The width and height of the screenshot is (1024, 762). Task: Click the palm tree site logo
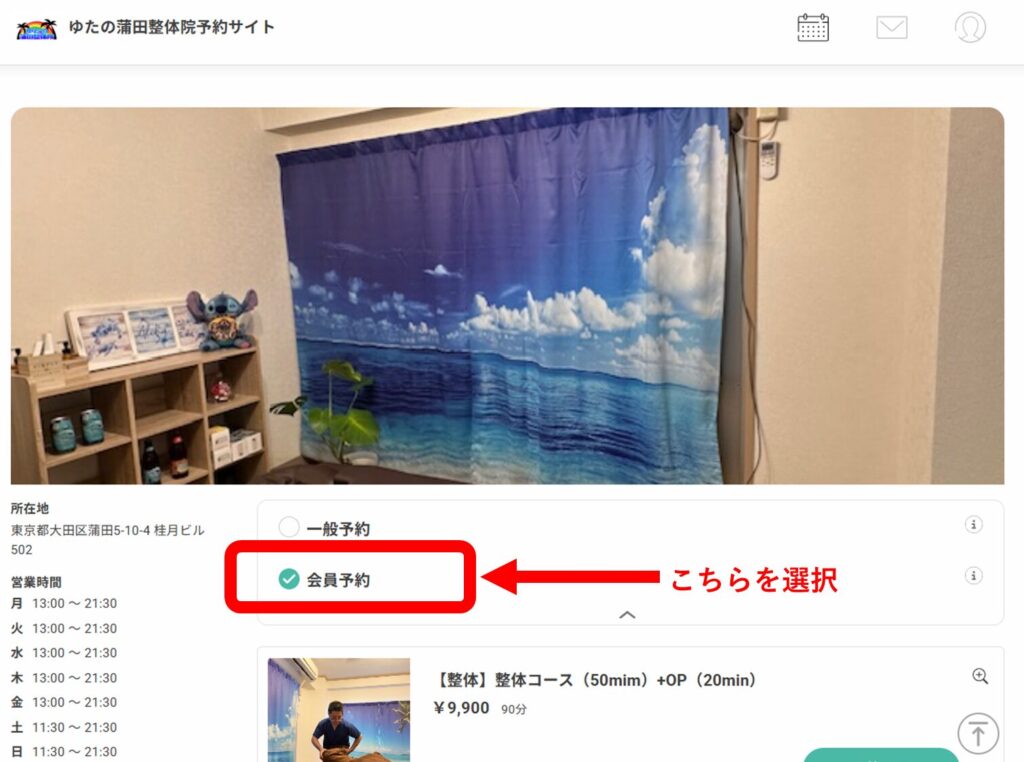tap(37, 29)
